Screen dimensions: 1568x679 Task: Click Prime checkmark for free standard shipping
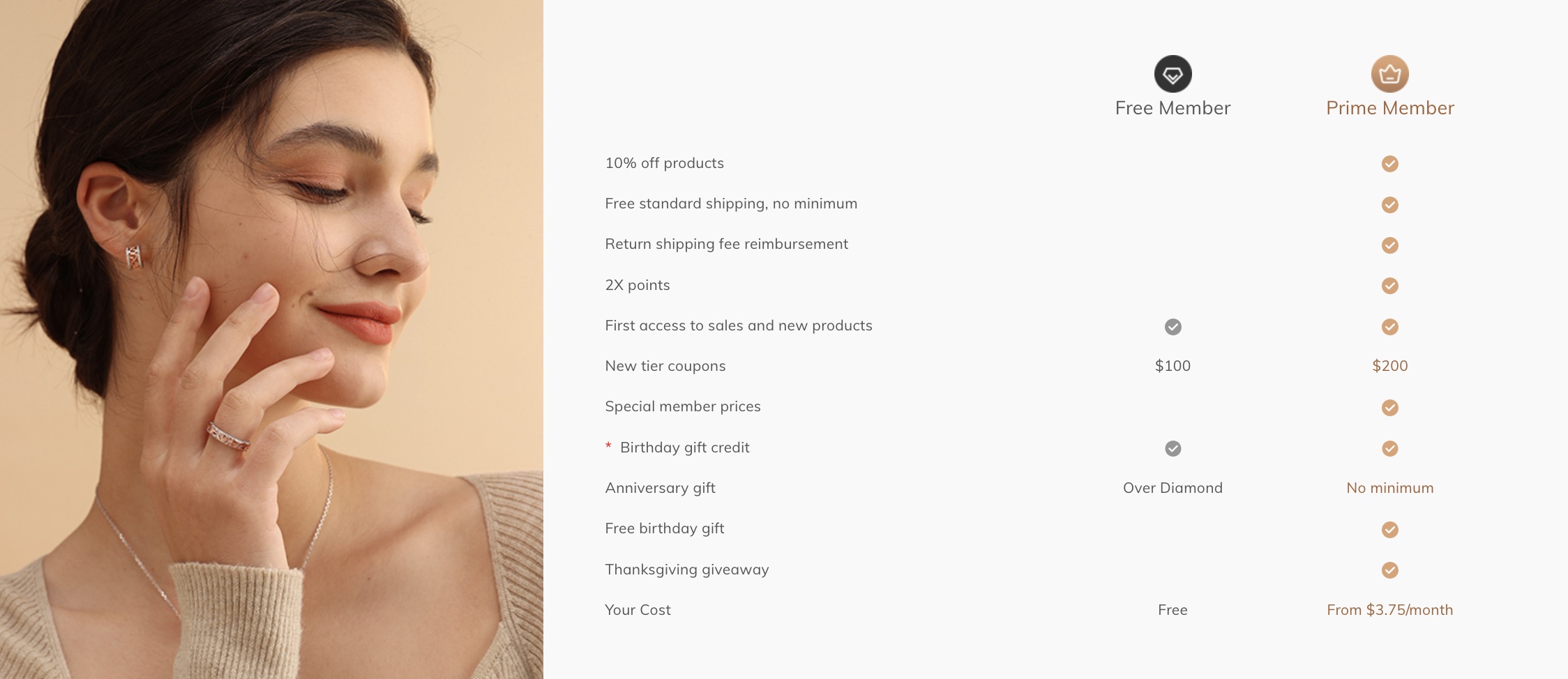[1389, 204]
